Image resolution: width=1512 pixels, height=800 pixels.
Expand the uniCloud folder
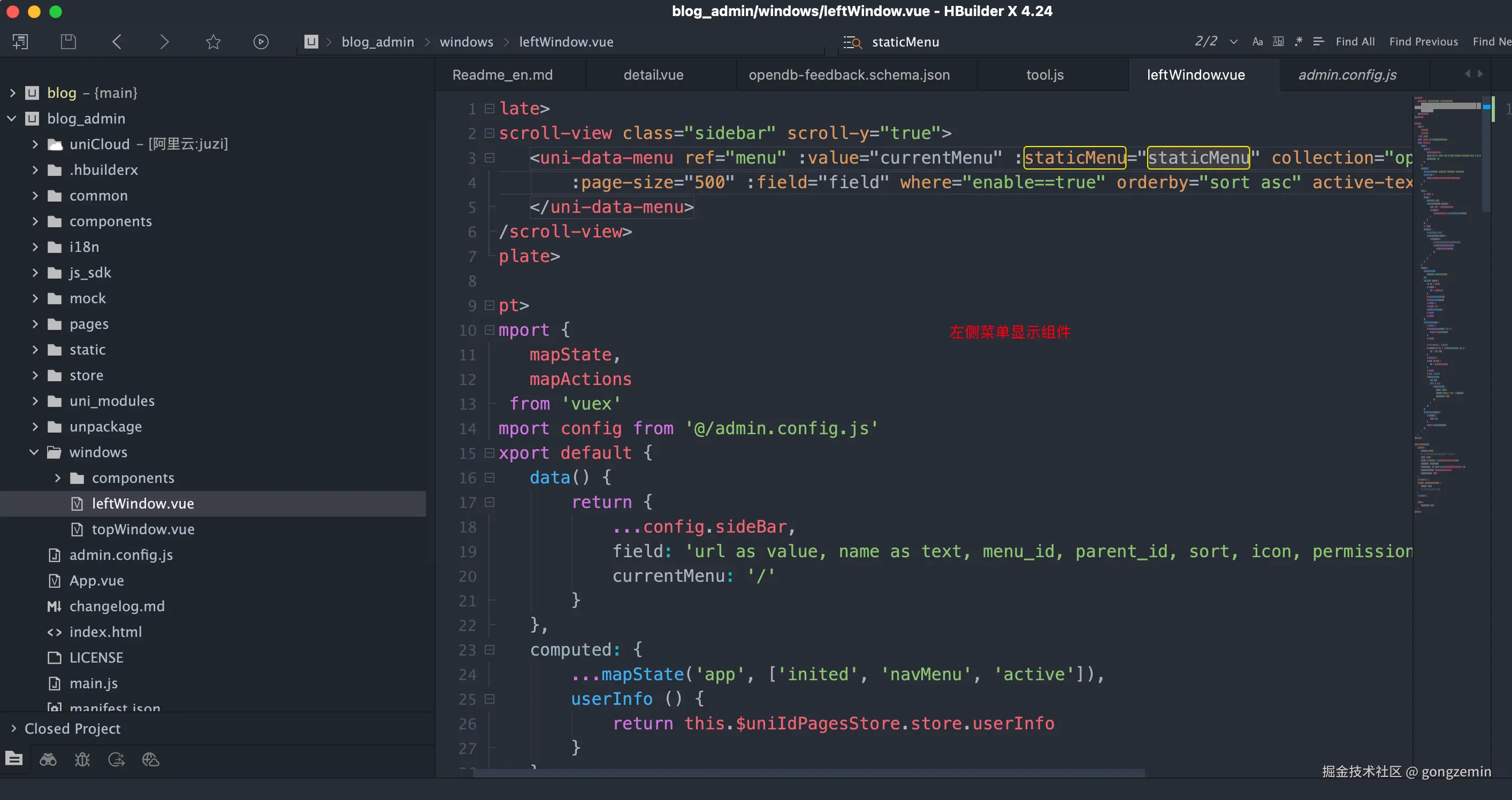tap(35, 144)
